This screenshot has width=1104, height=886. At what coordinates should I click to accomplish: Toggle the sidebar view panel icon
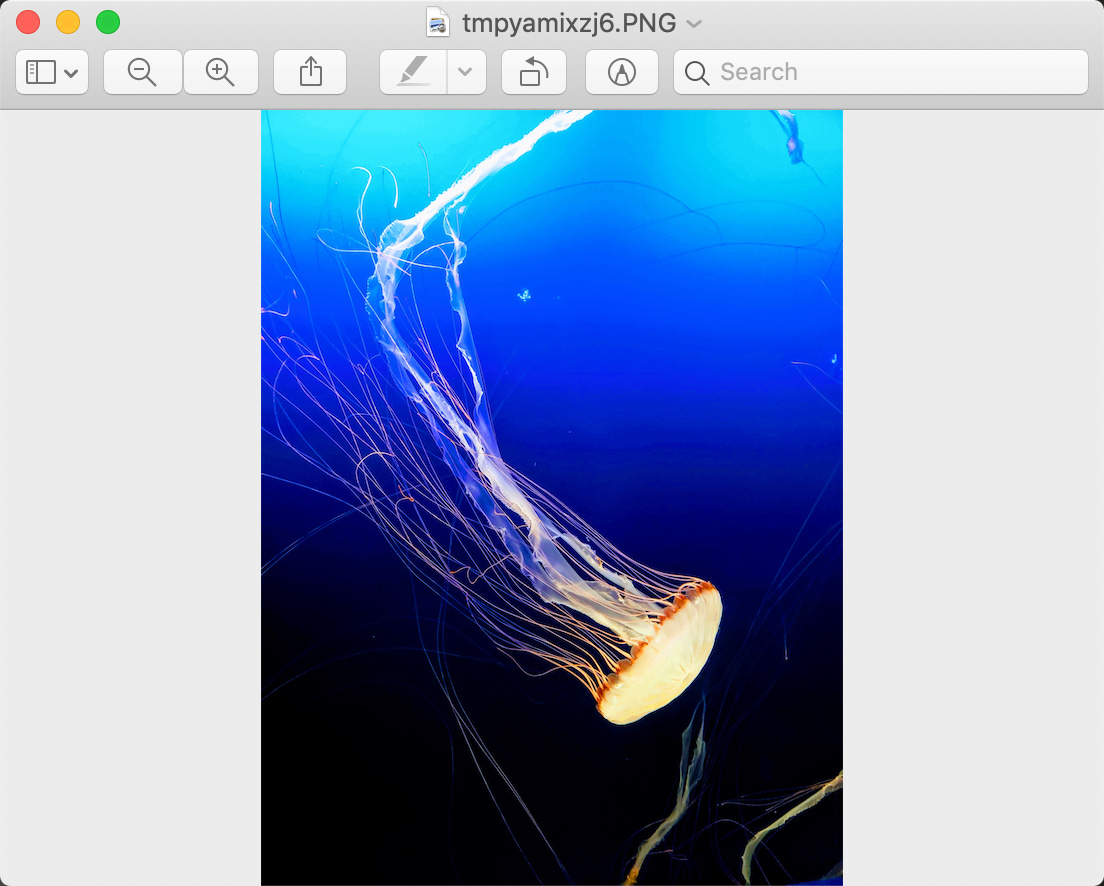pyautogui.click(x=41, y=72)
